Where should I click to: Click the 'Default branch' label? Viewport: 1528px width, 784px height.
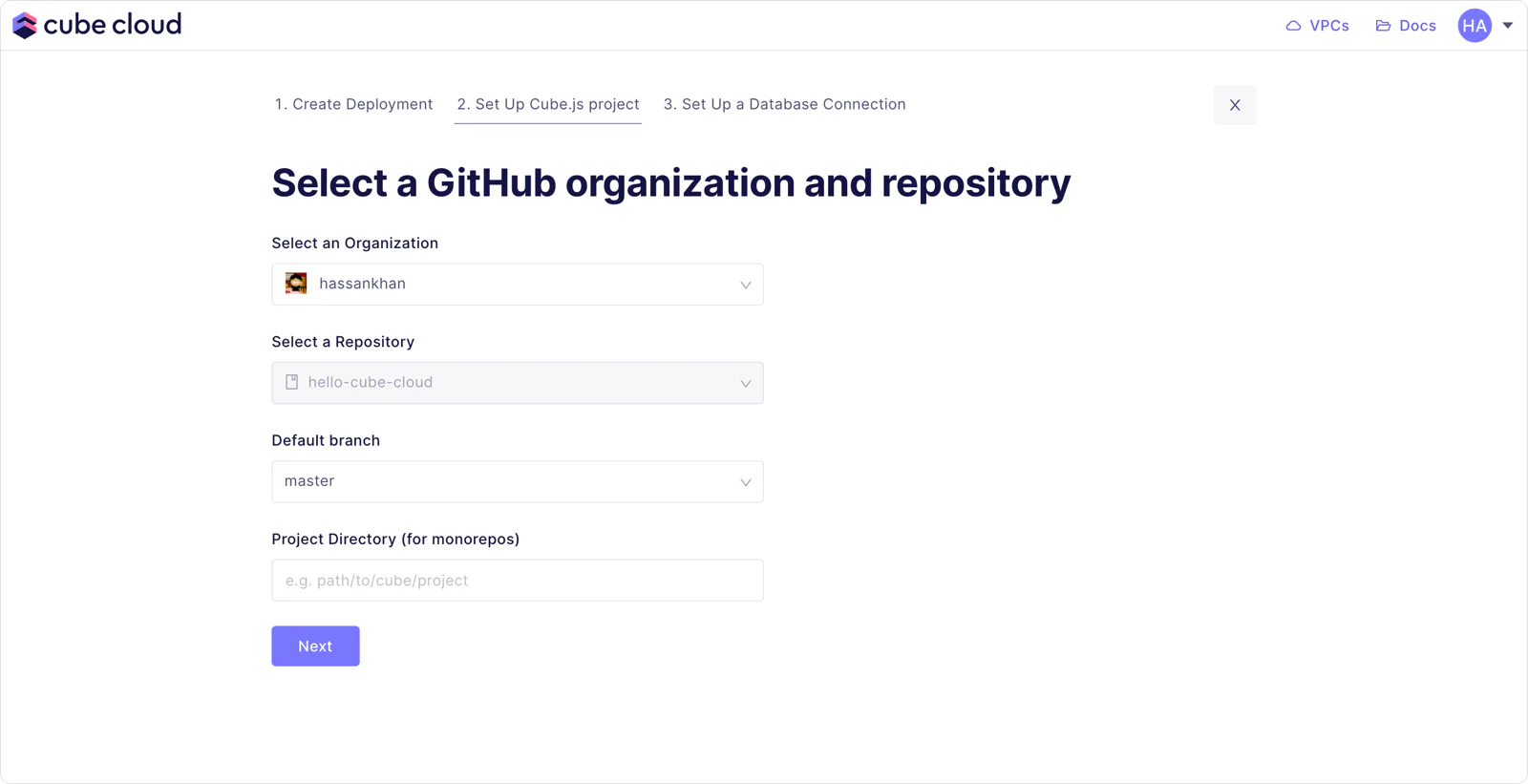[326, 440]
